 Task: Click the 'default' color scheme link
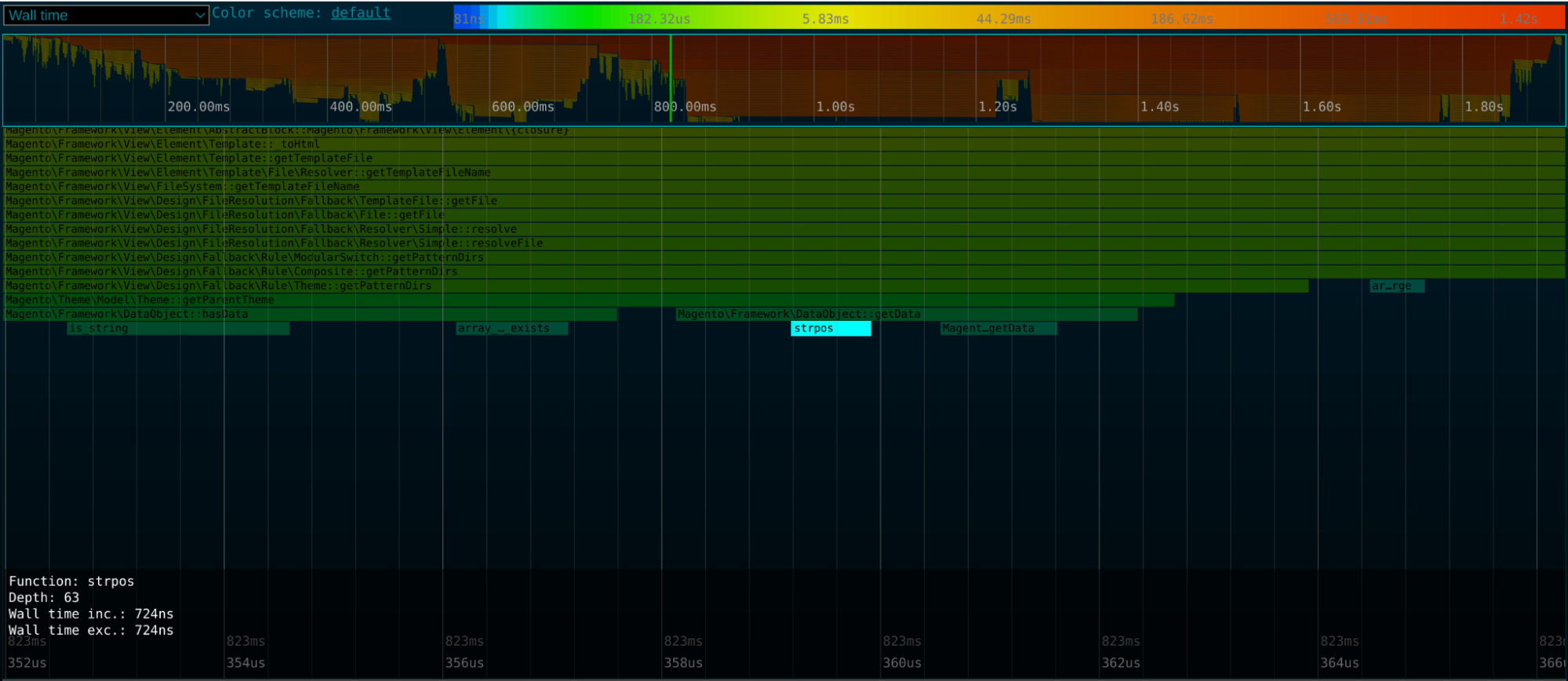tap(360, 13)
